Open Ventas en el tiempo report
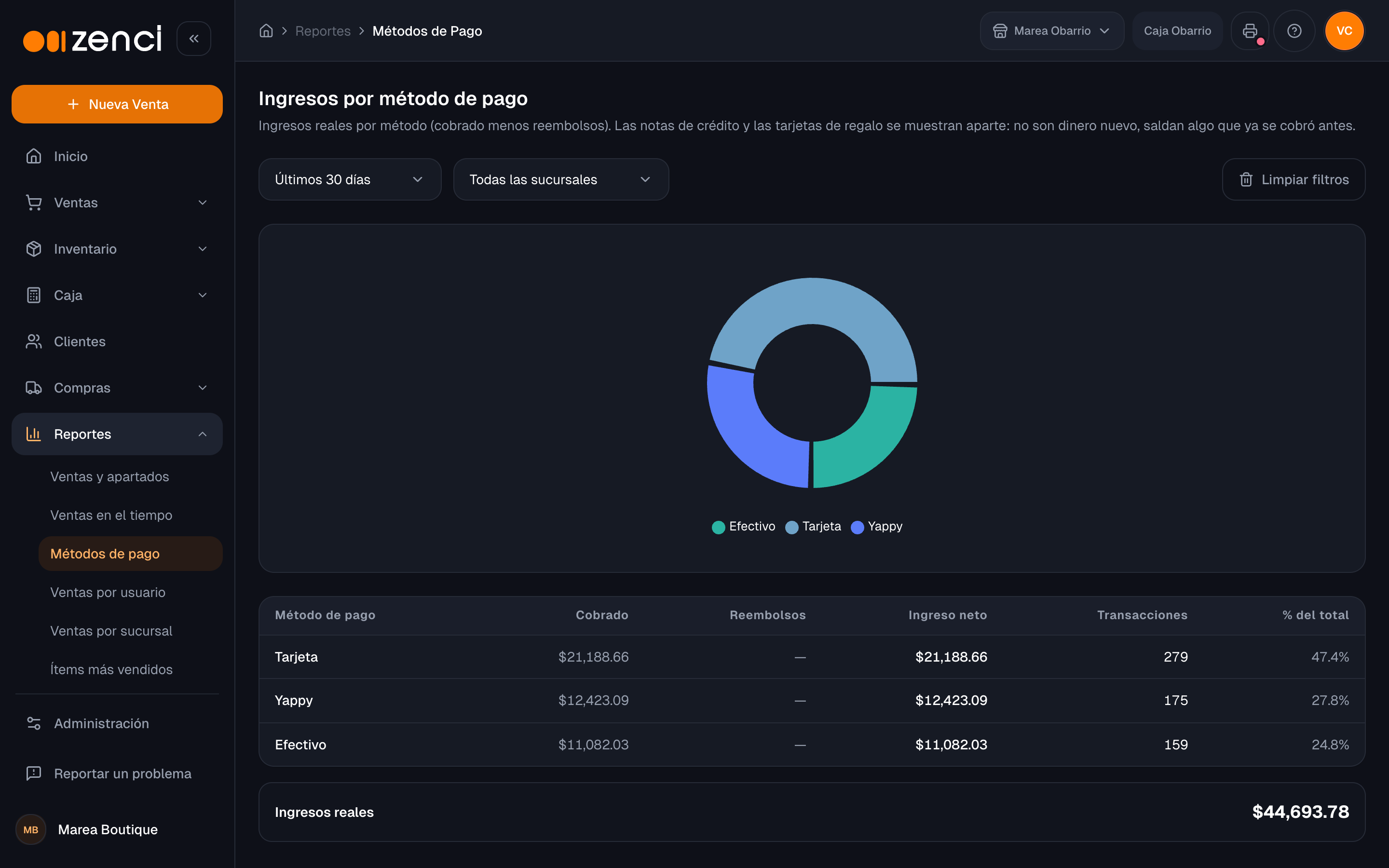The image size is (1389, 868). click(x=111, y=515)
